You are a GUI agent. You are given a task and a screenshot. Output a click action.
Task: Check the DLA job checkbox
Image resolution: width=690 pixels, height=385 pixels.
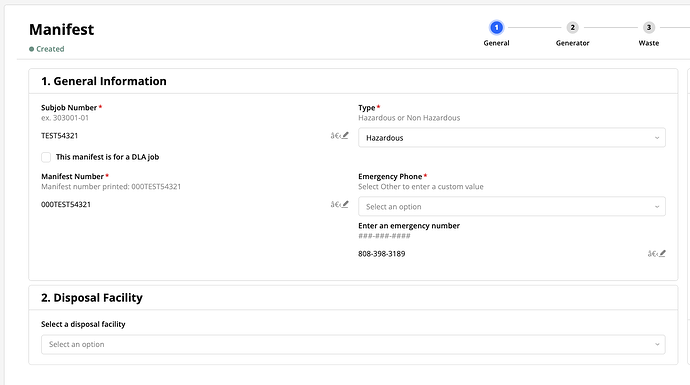(x=46, y=157)
